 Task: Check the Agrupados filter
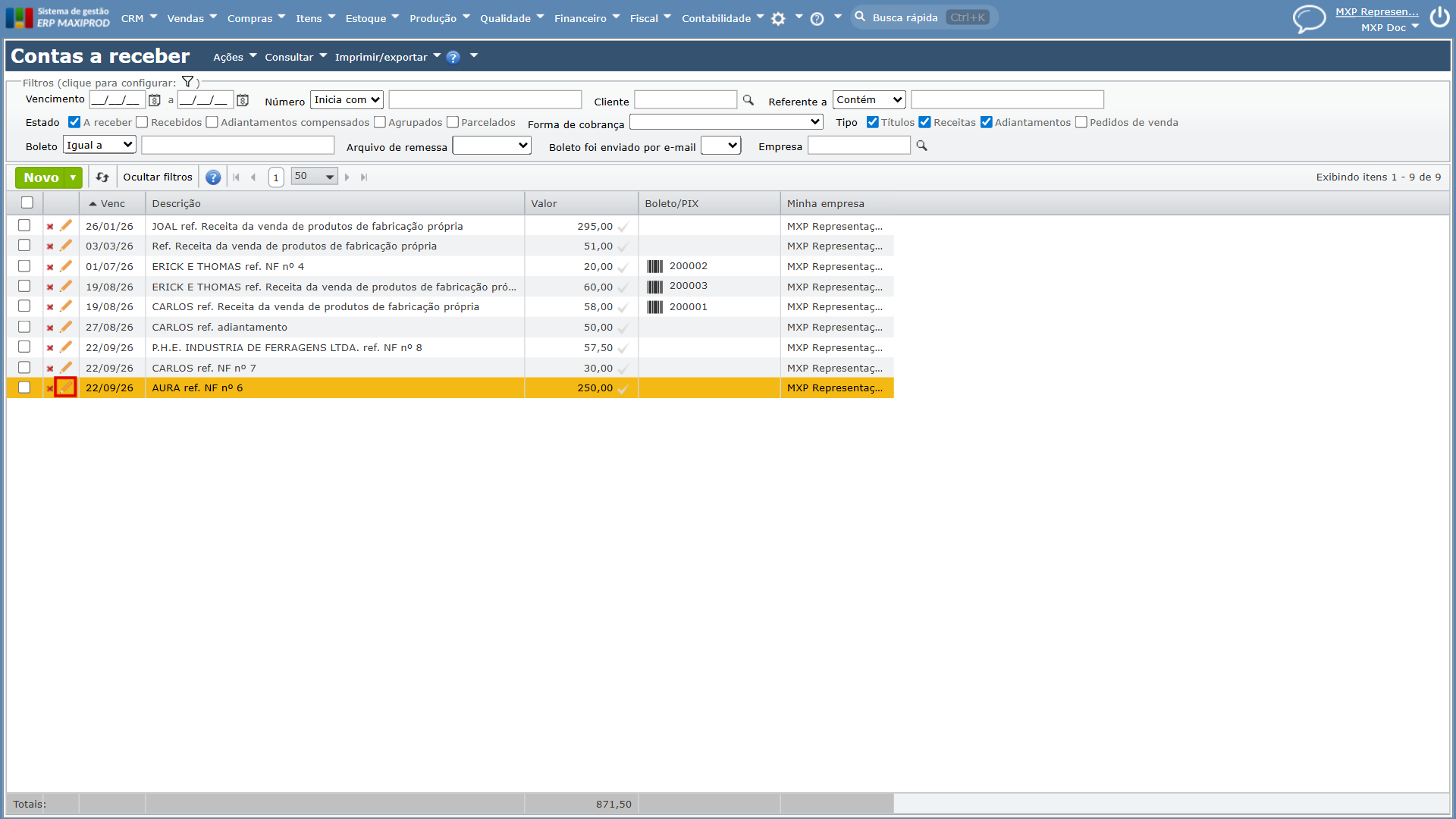pos(380,122)
